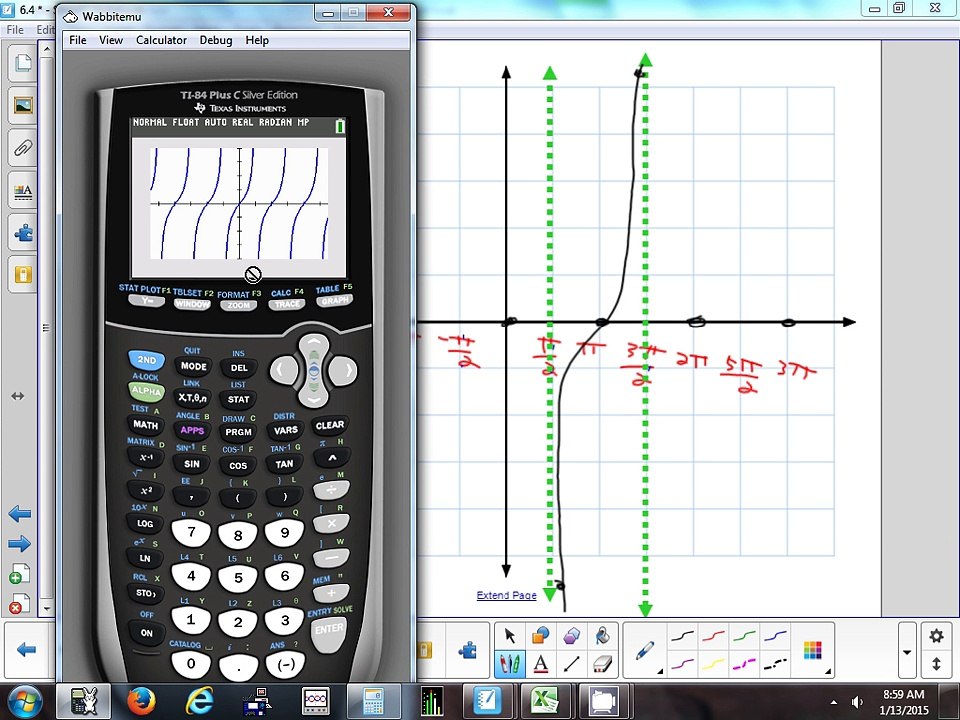Viewport: 960px width, 720px height.
Task: Click the blue 2ND key
Action: 147,359
